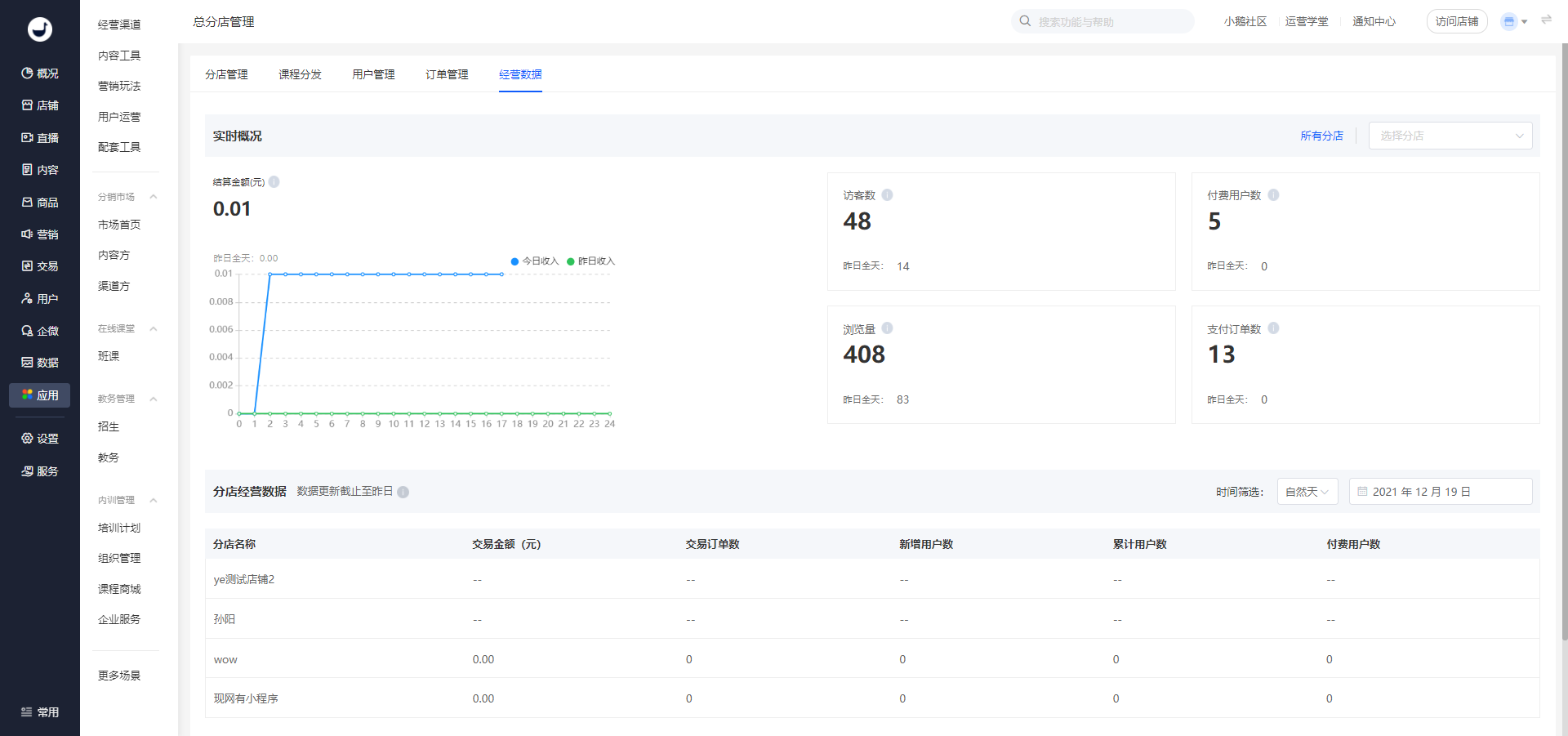Open the 用户 users sidebar item

point(39,299)
